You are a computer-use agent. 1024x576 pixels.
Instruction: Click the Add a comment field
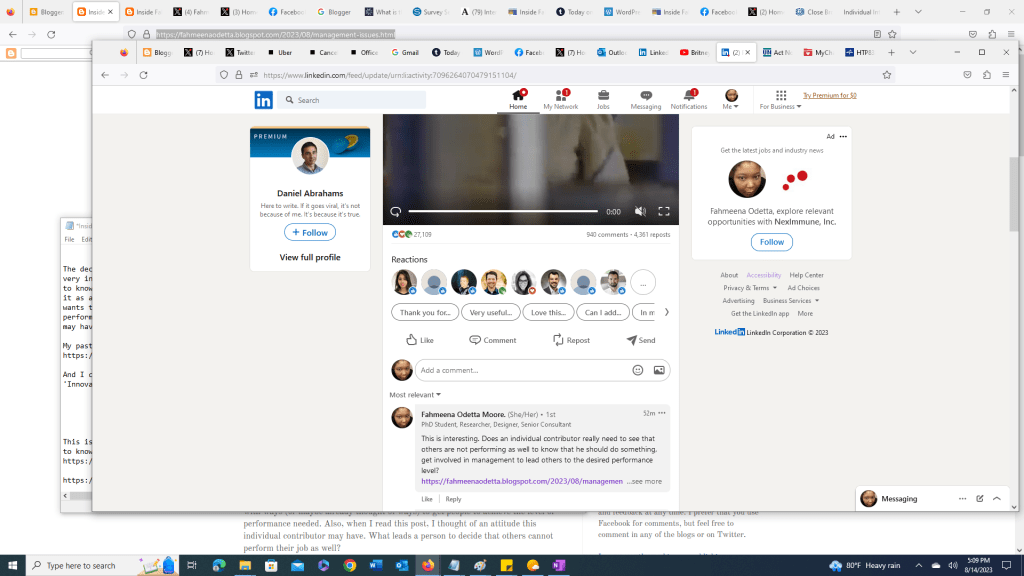pyautogui.click(x=520, y=370)
